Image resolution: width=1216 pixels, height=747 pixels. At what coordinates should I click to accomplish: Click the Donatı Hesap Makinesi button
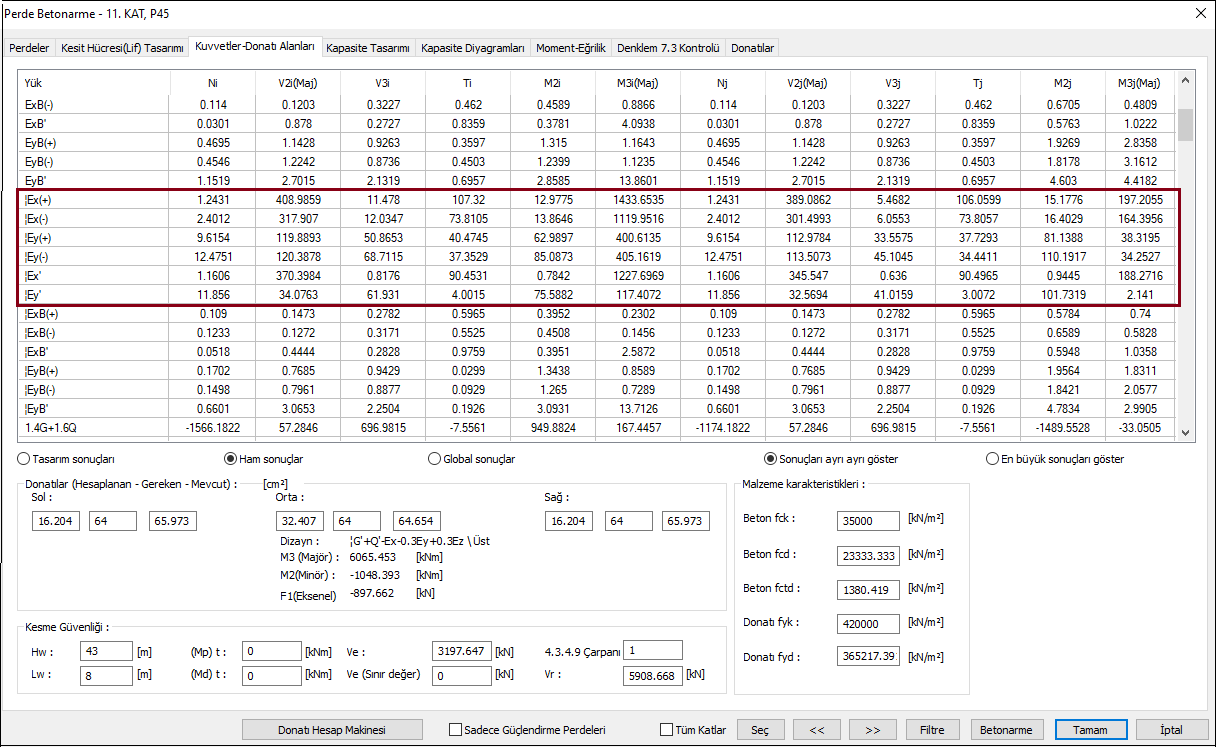332,730
